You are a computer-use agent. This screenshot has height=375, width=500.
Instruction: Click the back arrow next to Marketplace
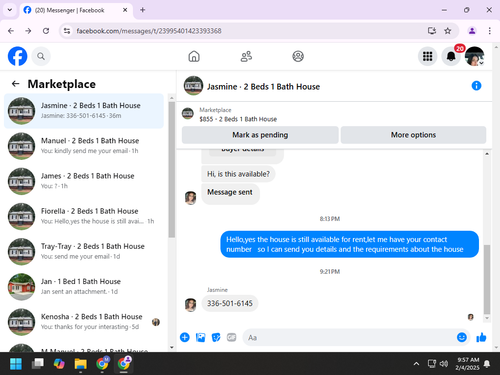[x=16, y=84]
